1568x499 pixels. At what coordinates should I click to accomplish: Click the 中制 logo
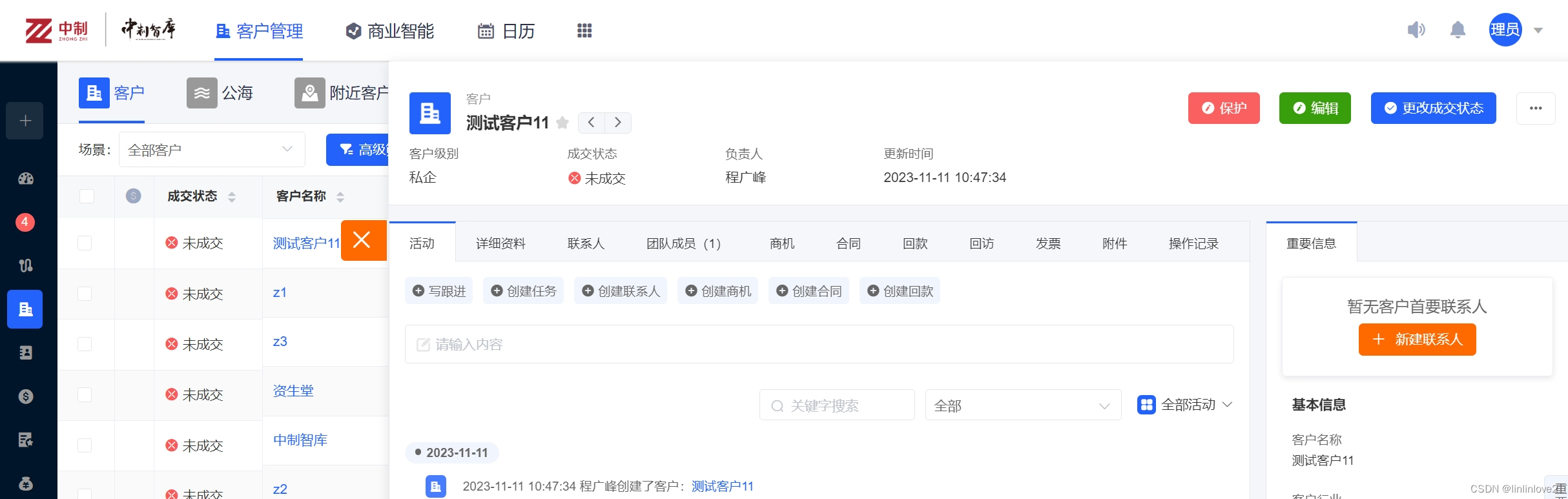56,30
